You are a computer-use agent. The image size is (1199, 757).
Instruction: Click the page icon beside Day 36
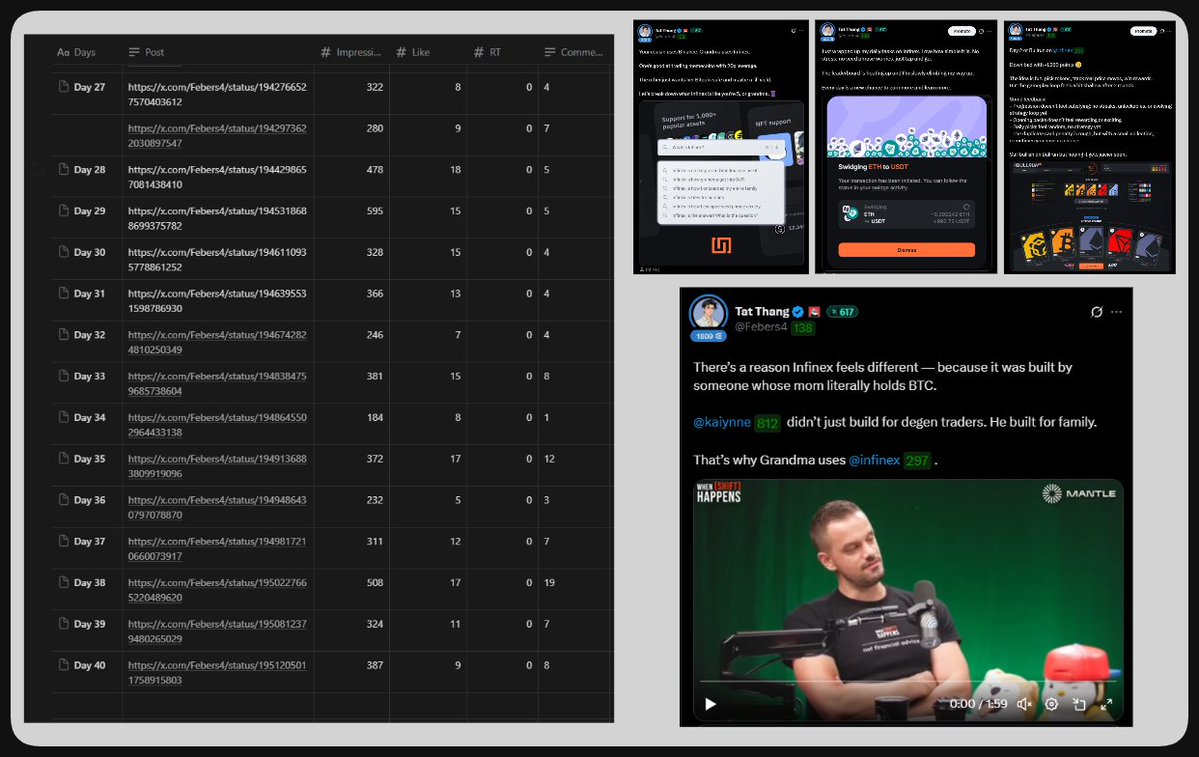click(63, 499)
